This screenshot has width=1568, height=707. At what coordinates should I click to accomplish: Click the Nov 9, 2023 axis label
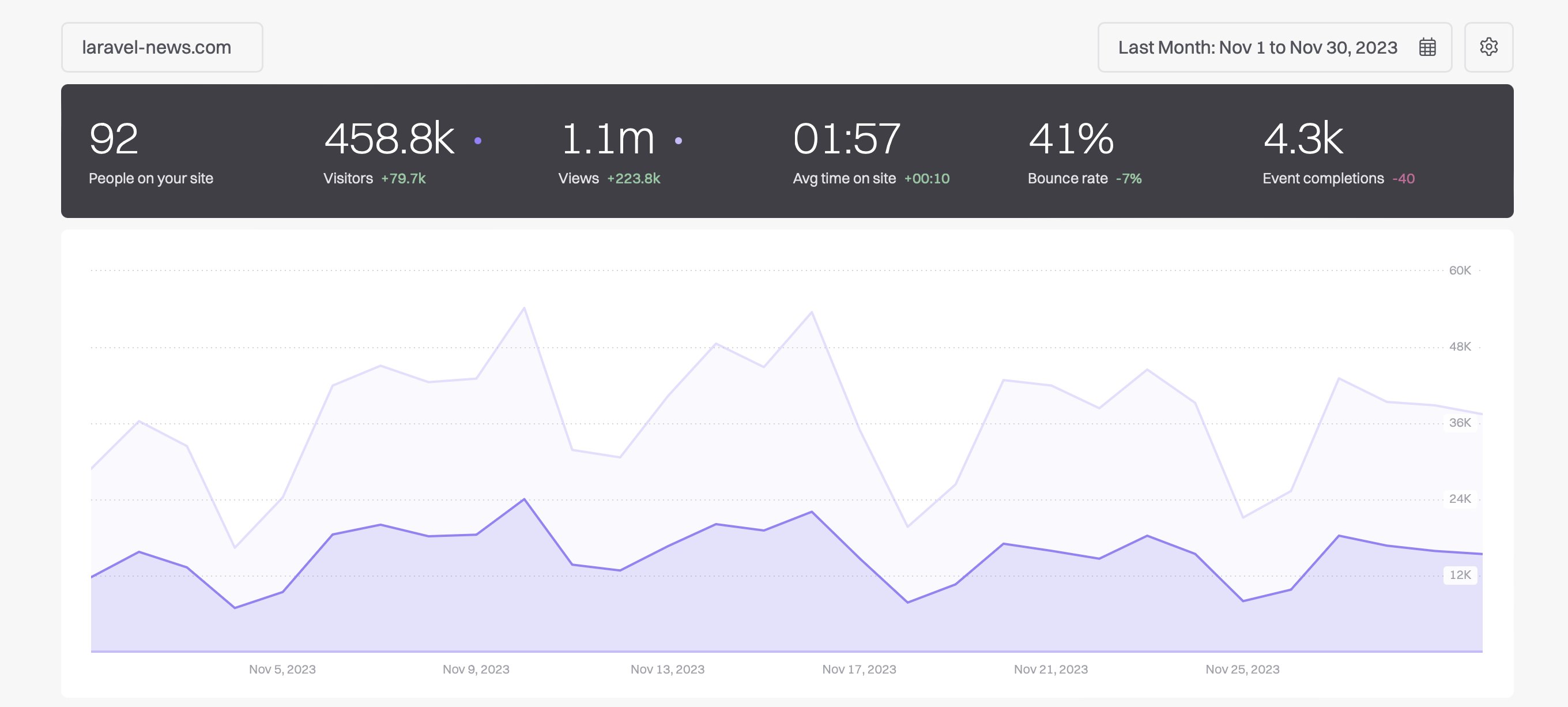point(476,670)
